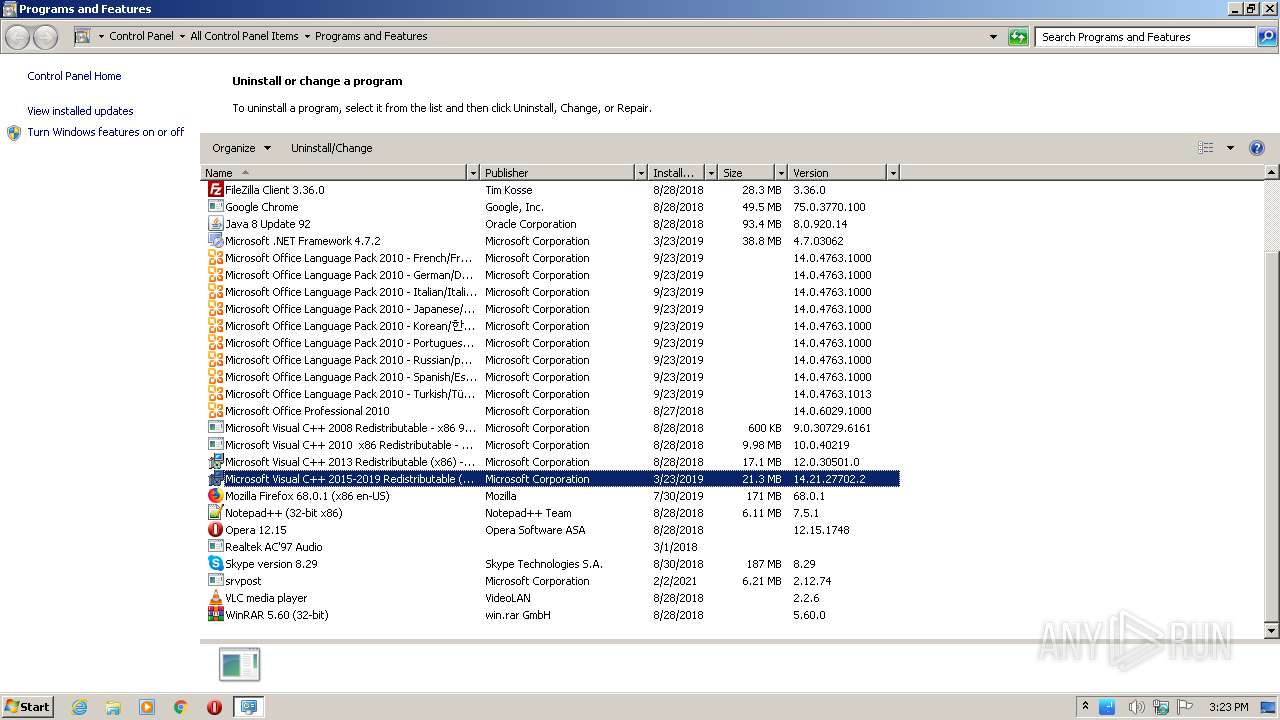
Task: Open the help question mark icon
Action: pyautogui.click(x=1257, y=148)
